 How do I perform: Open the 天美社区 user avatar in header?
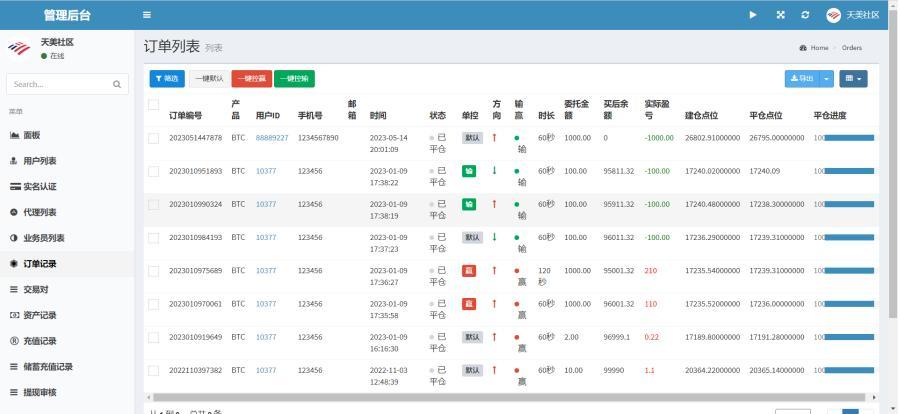coord(833,15)
